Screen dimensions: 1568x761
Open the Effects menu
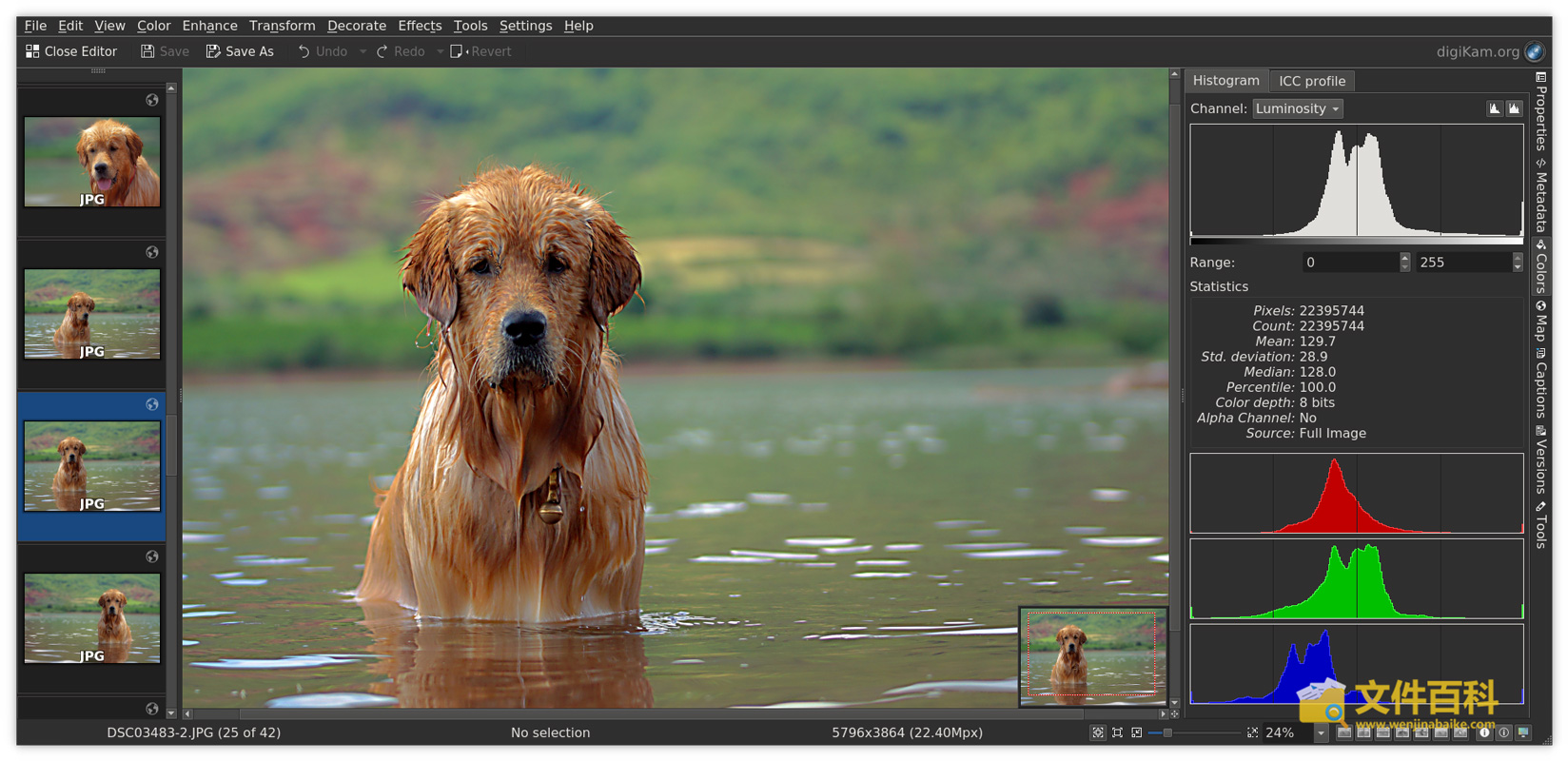420,26
